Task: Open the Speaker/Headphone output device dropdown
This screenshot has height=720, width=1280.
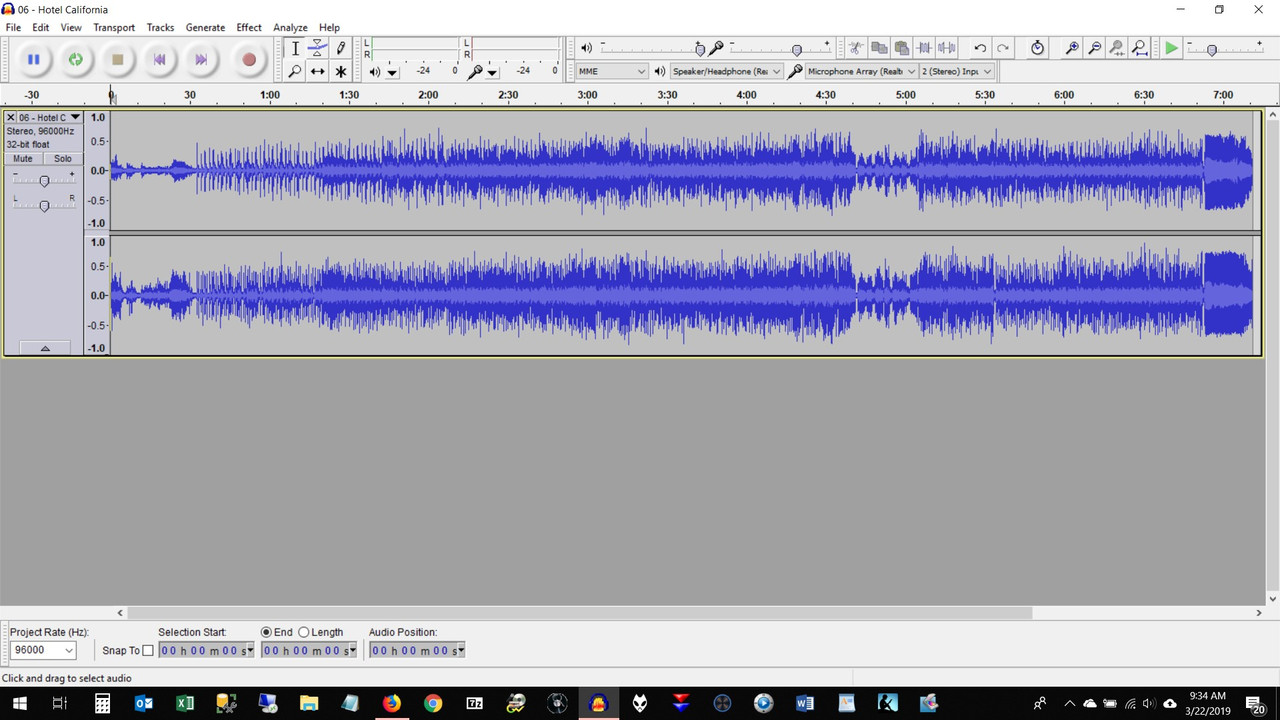Action: click(726, 71)
